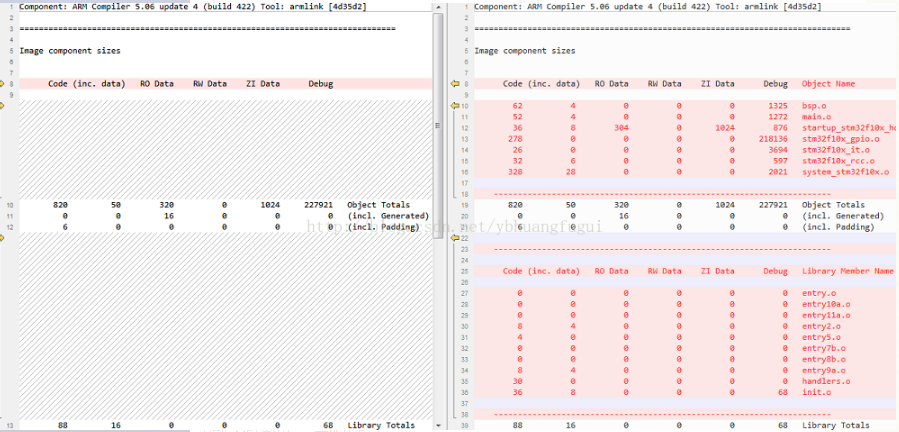Screen dimensions: 899x432
Task: Click the left pane scrollbar up arrow
Action: click(439, 6)
